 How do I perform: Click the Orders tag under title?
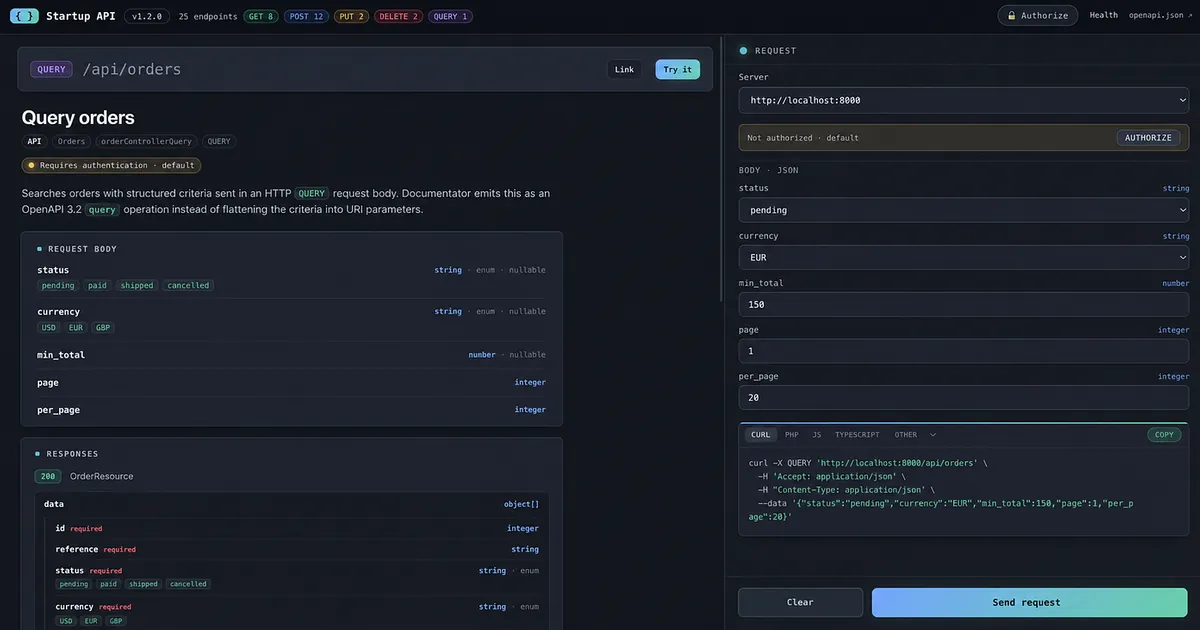pyautogui.click(x=72, y=142)
